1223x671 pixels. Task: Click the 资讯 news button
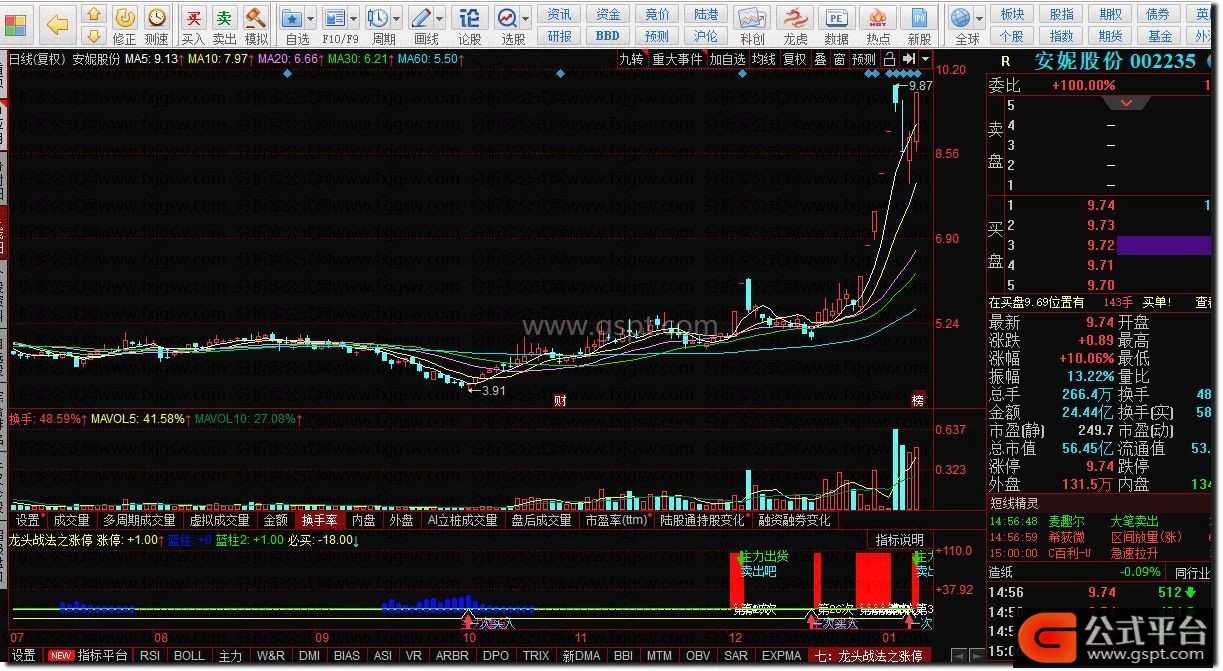click(560, 14)
